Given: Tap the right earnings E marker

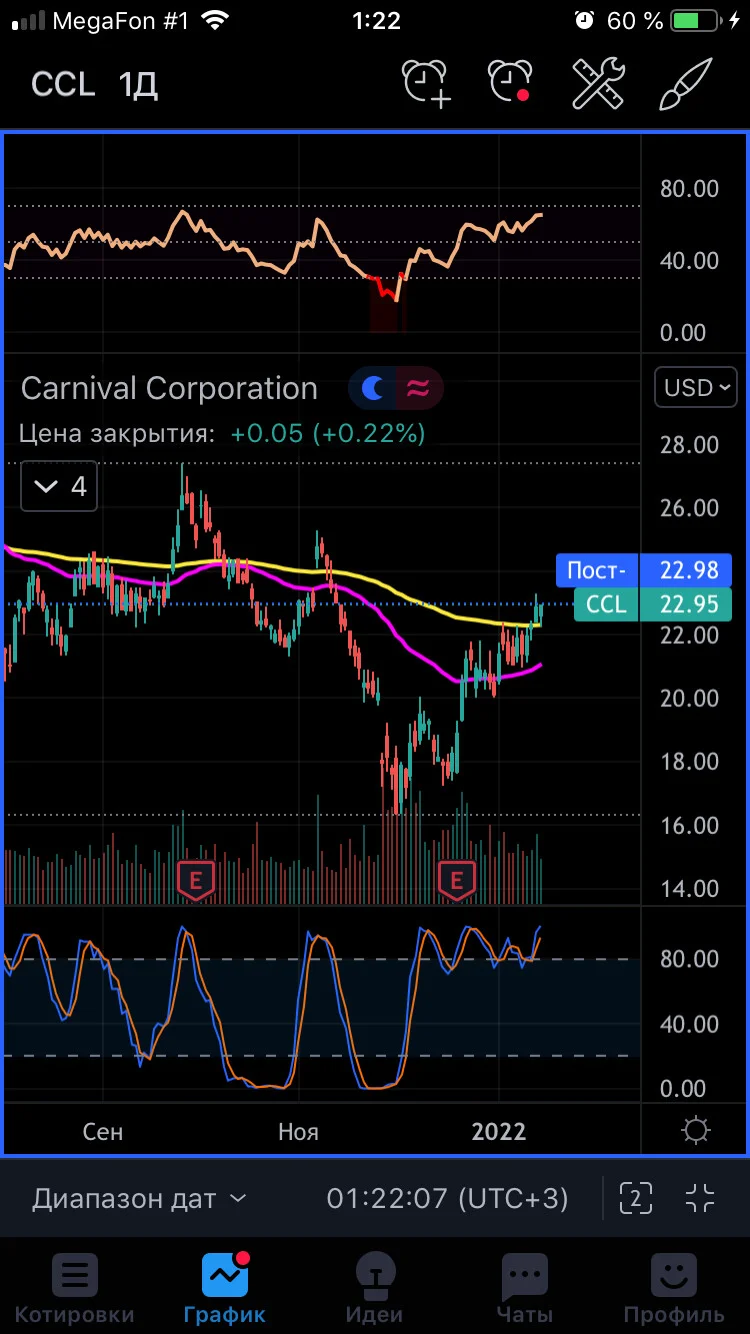Looking at the screenshot, I should (x=457, y=880).
